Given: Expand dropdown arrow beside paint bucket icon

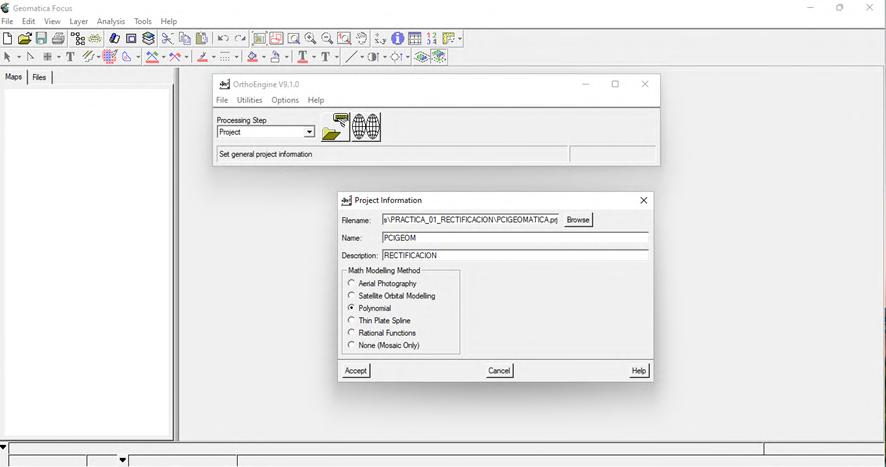Looking at the screenshot, I should tap(264, 57).
